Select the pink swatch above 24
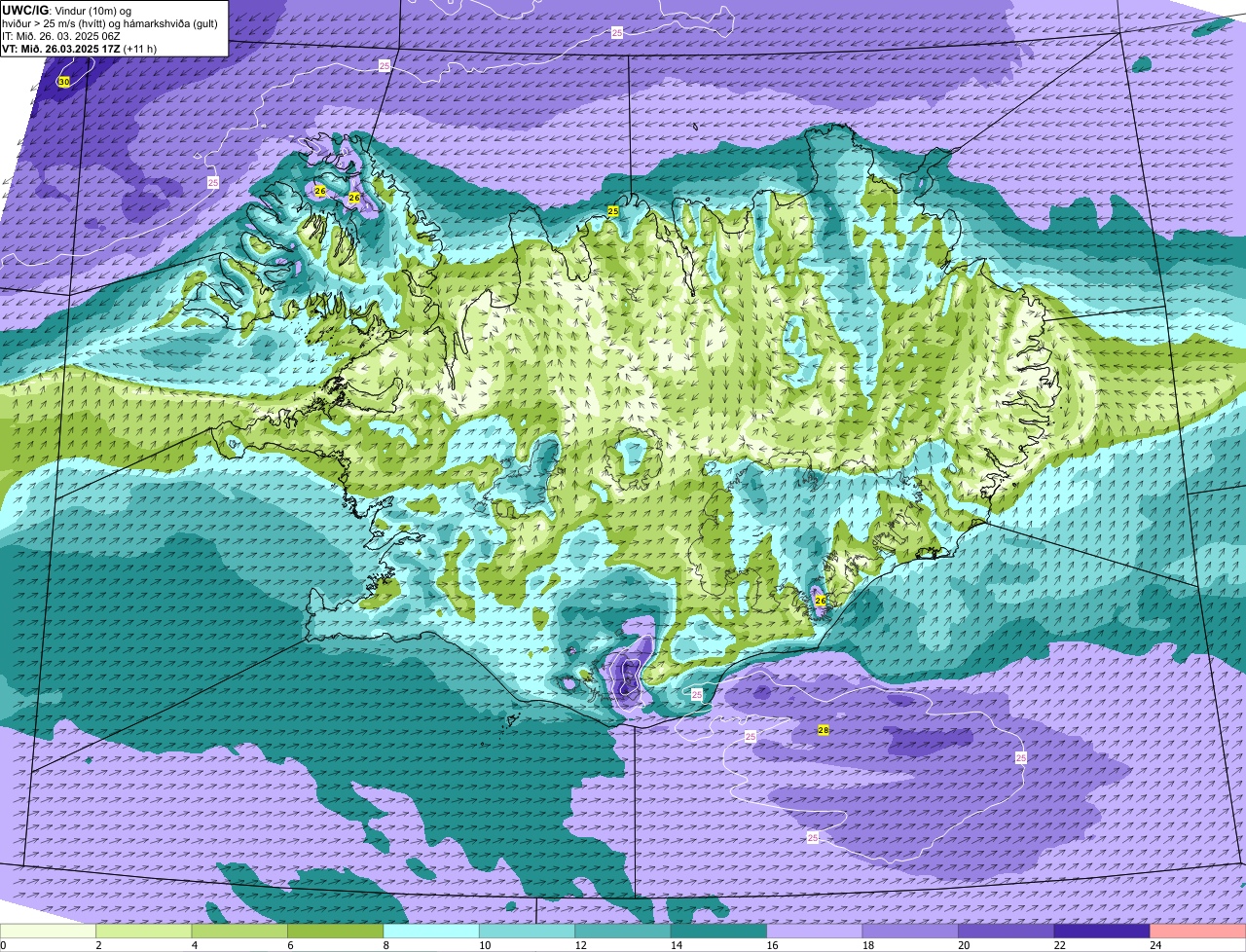 pyautogui.click(x=1198, y=932)
